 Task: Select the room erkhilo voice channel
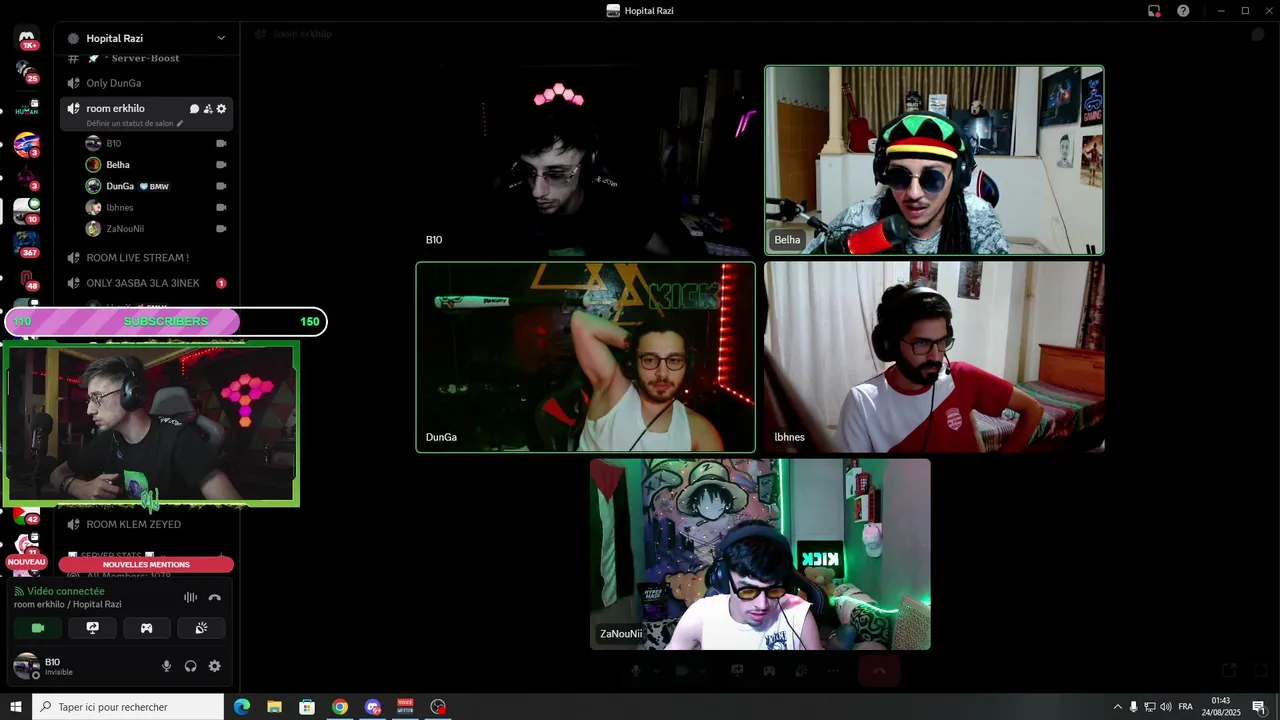[115, 108]
